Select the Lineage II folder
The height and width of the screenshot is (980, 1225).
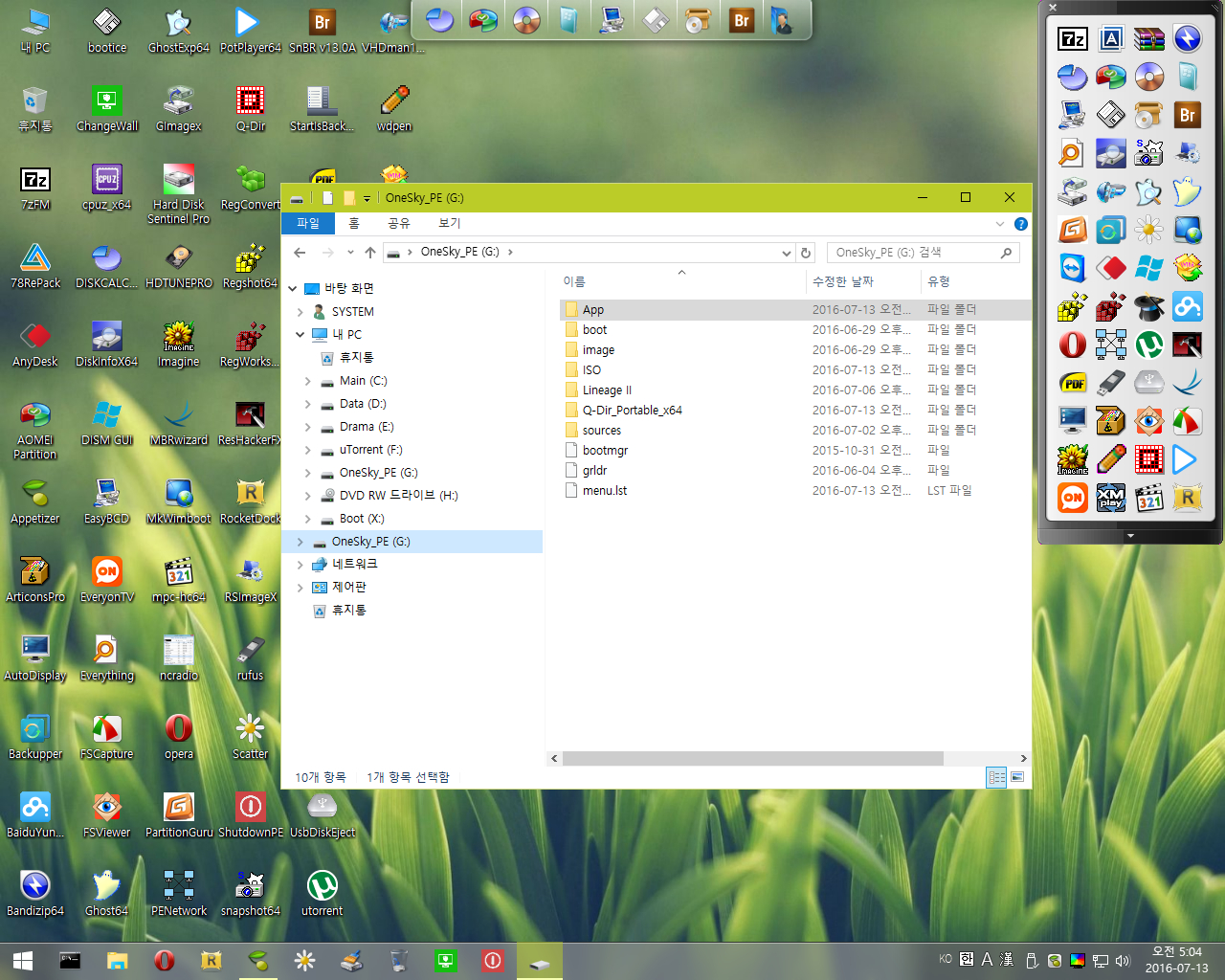click(607, 390)
